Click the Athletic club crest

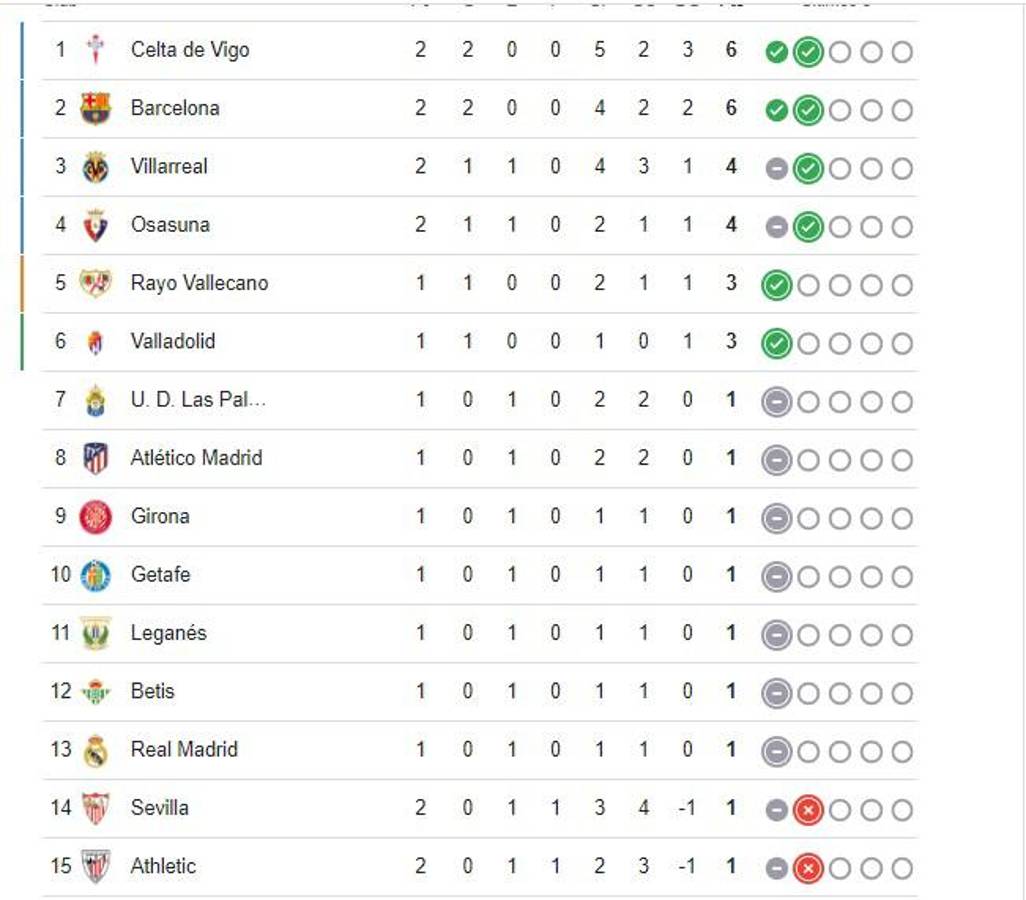click(97, 866)
